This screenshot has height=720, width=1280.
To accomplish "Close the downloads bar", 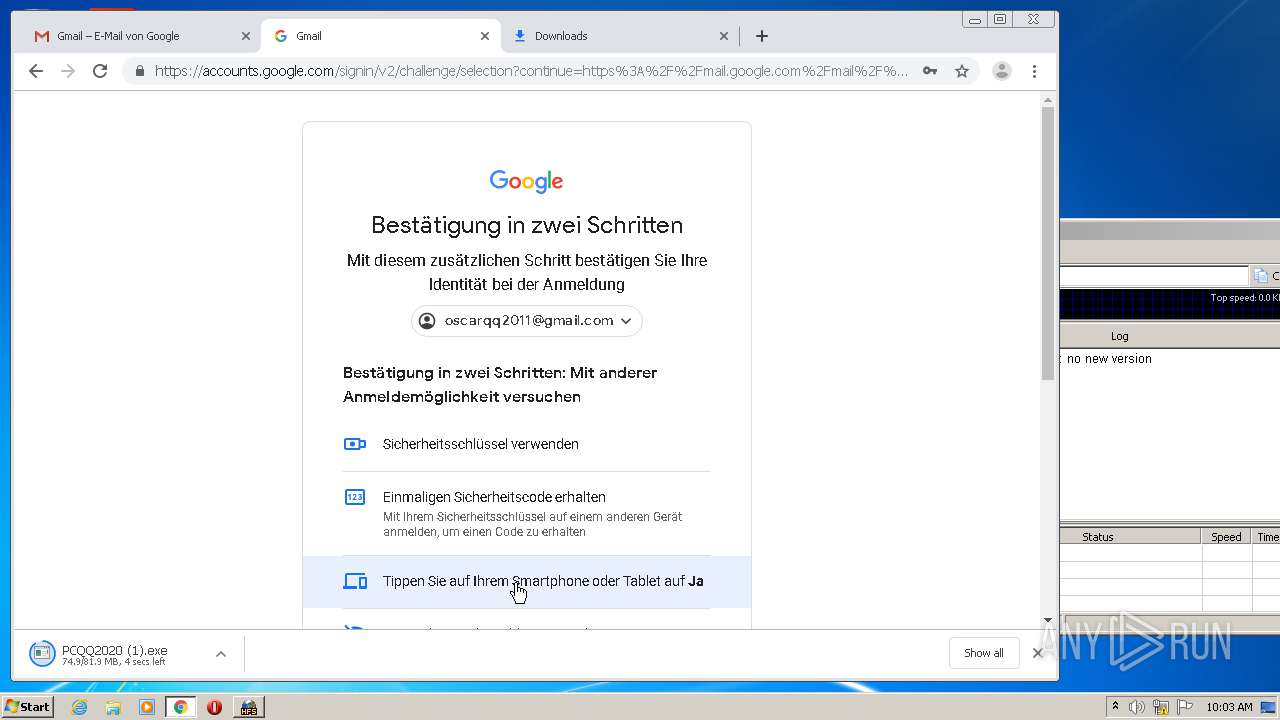I will pos(1037,653).
